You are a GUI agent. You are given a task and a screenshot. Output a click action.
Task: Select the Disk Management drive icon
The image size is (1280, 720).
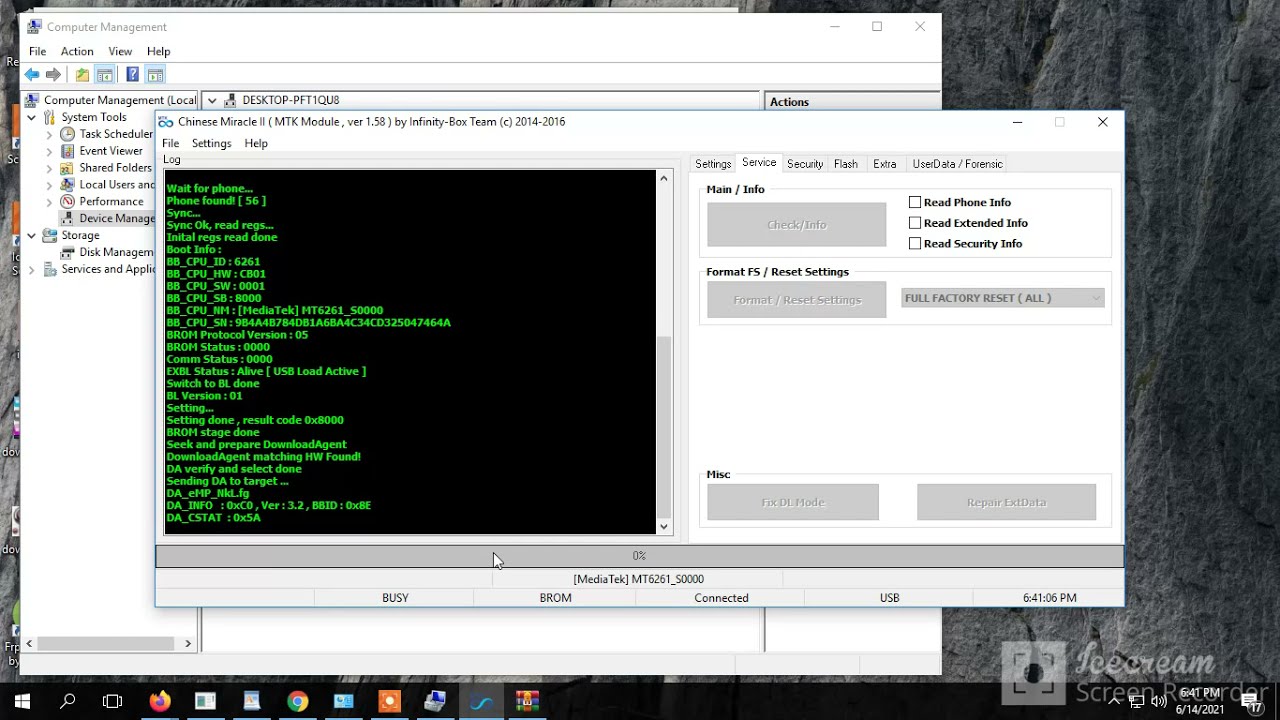(67, 252)
